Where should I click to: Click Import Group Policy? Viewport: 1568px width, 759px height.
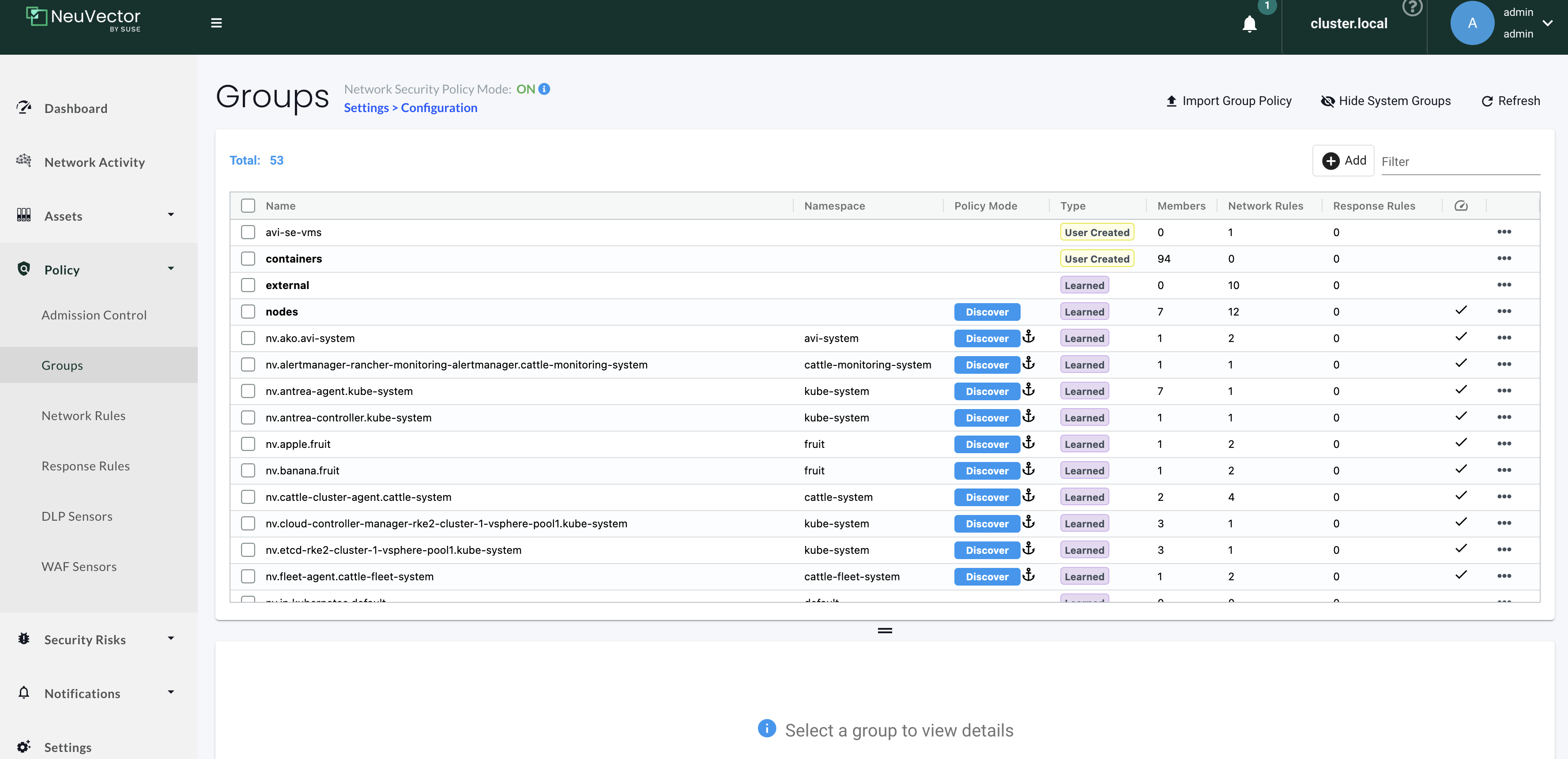click(x=1229, y=101)
